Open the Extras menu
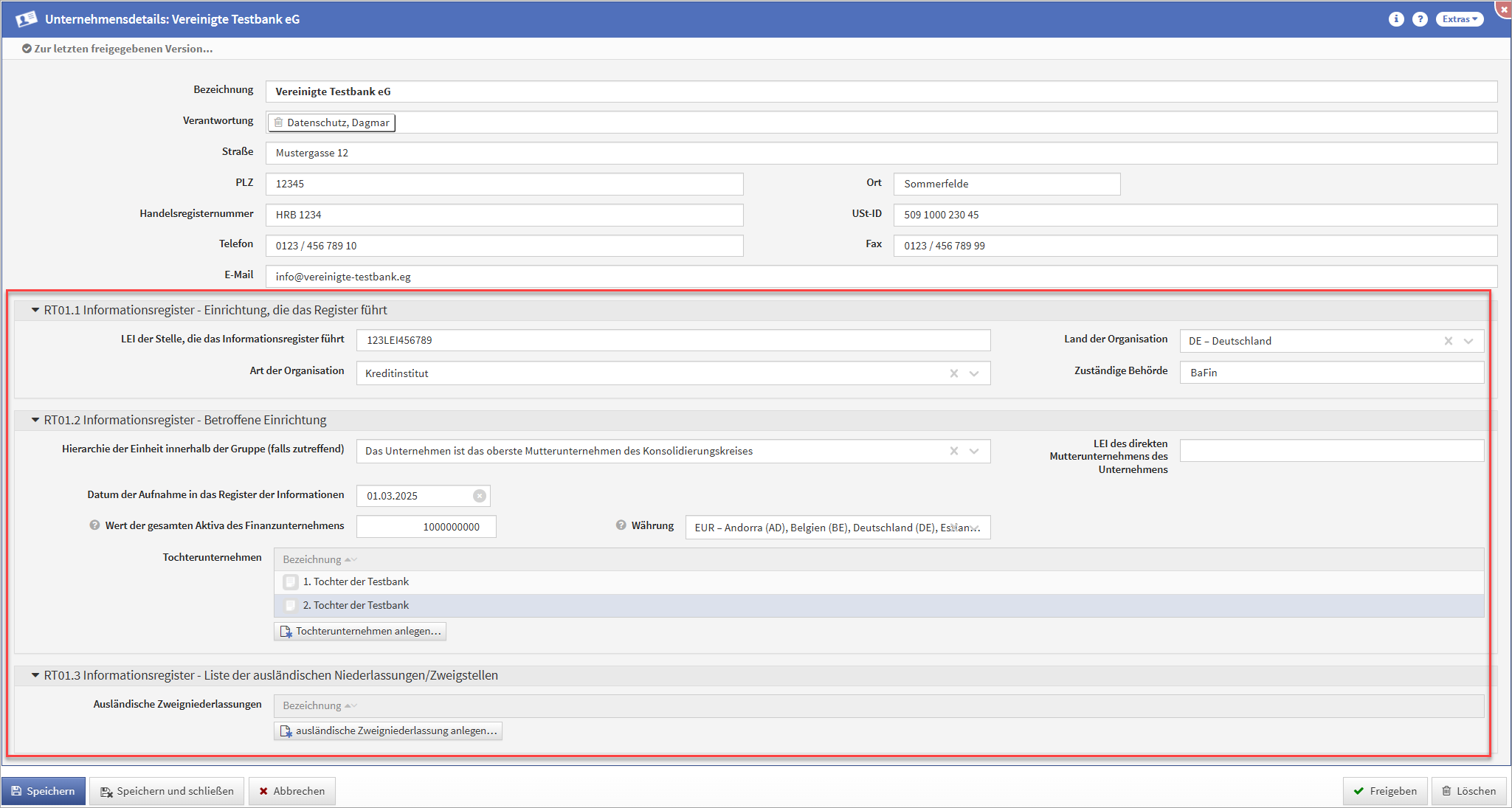Screen dimensions: 1512x808 coord(1459,19)
